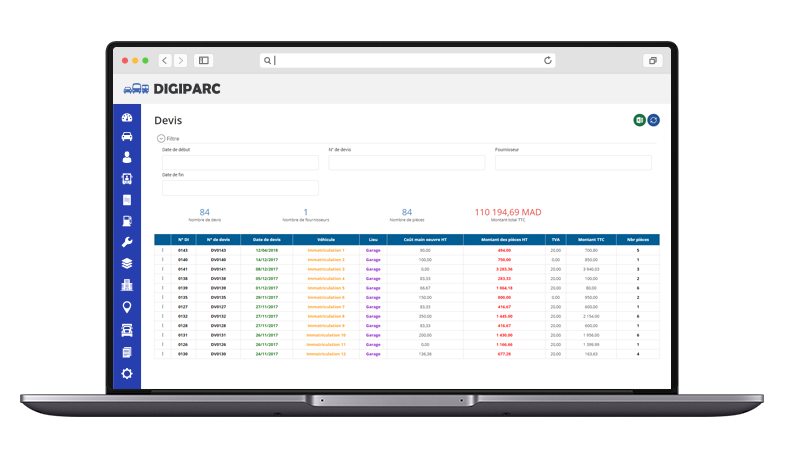Open row menu for devis DV0132
This screenshot has height=458, width=785.
click(162, 316)
